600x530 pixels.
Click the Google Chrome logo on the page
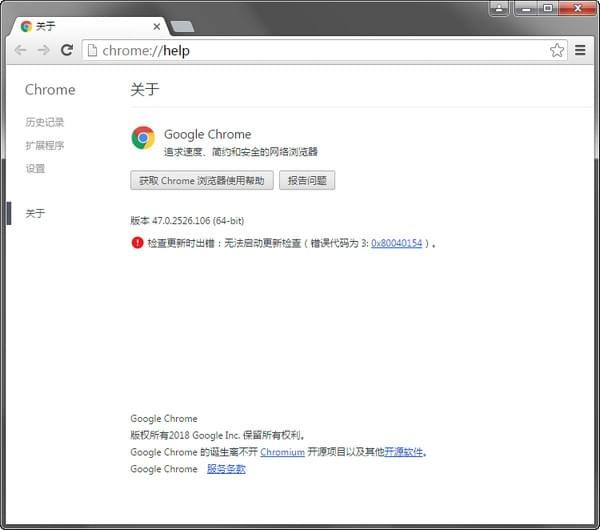pyautogui.click(x=143, y=138)
